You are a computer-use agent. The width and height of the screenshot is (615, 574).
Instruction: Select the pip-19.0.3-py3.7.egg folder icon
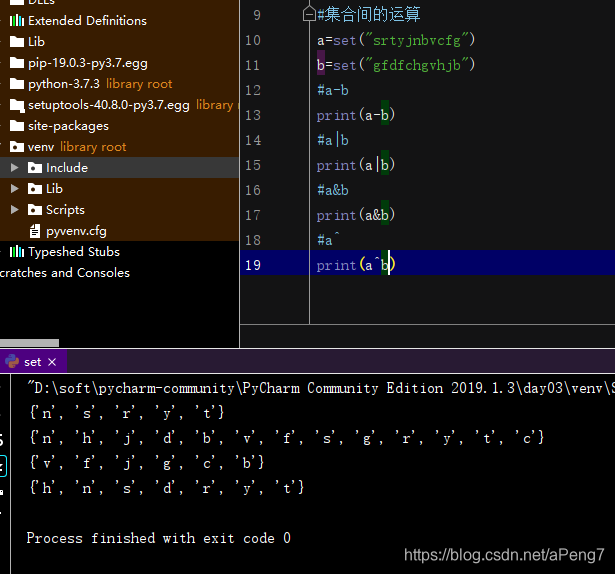pos(17,63)
